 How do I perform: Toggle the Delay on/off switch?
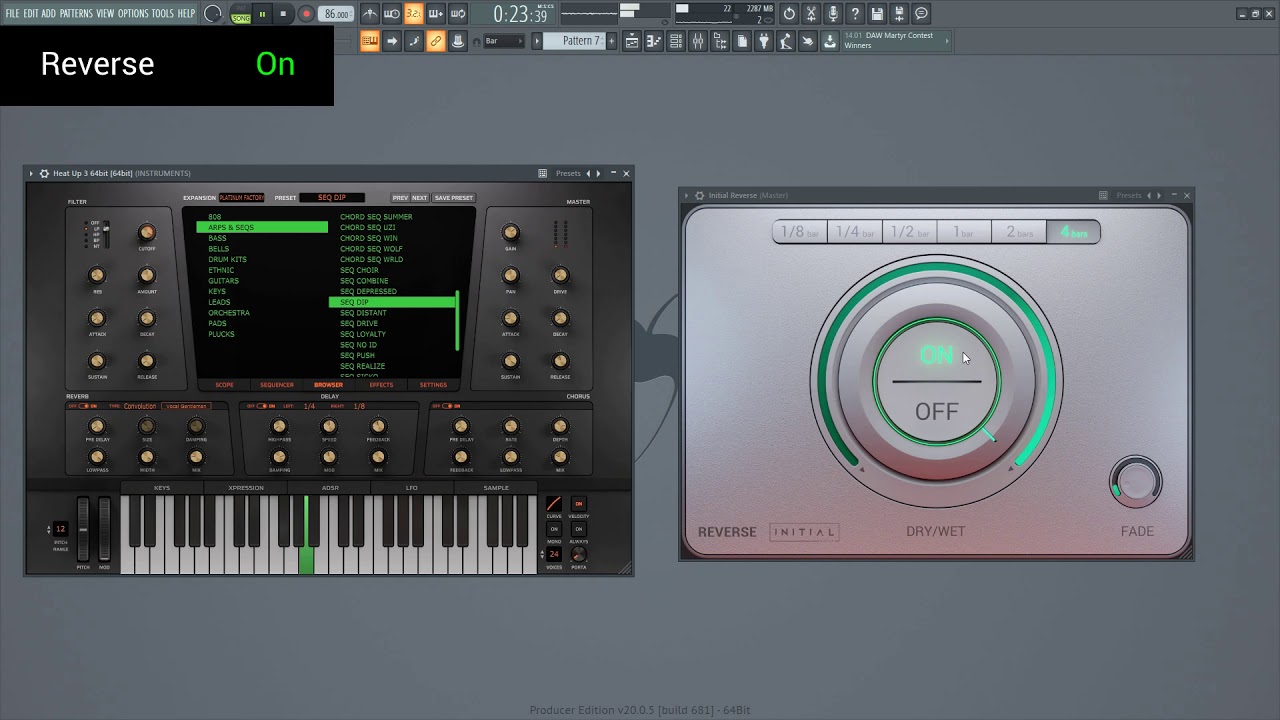coord(262,406)
